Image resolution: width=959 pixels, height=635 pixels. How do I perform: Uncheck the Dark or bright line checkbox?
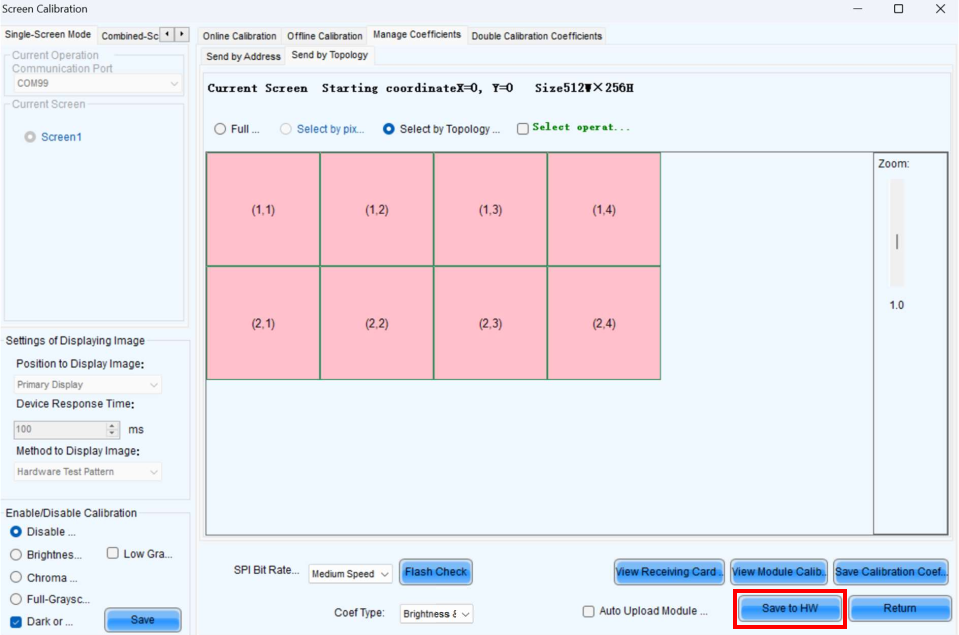(16, 622)
